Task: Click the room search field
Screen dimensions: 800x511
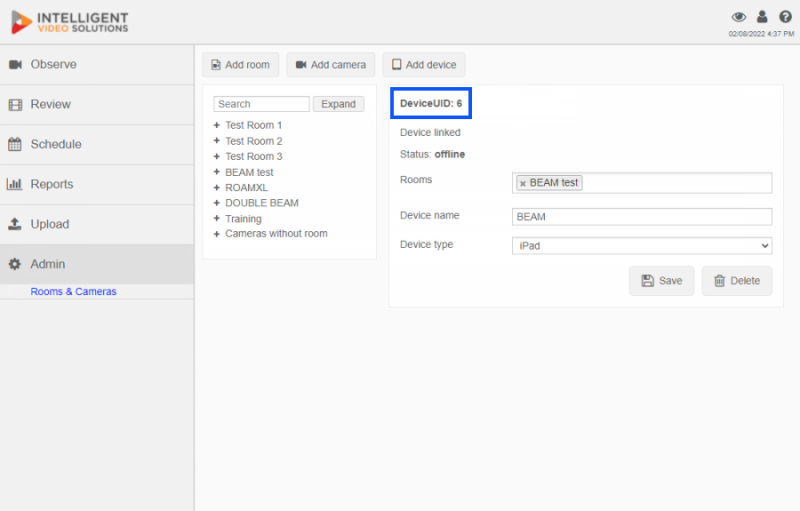Action: (261, 104)
